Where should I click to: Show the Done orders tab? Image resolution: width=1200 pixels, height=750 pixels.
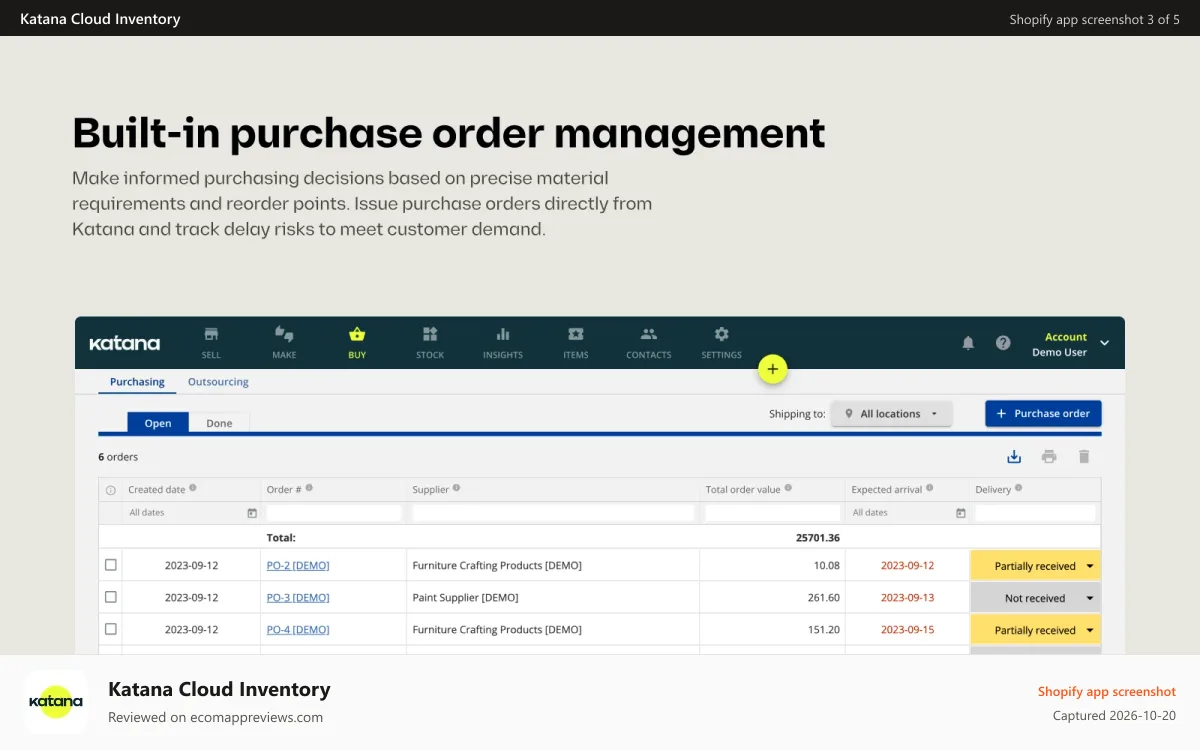click(219, 423)
